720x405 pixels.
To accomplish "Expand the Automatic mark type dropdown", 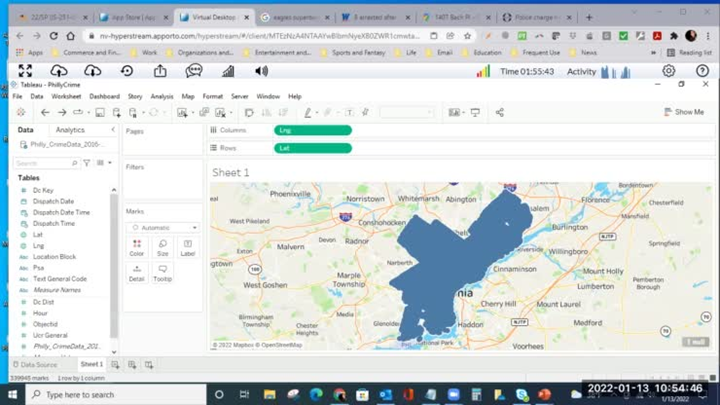I will (162, 227).
